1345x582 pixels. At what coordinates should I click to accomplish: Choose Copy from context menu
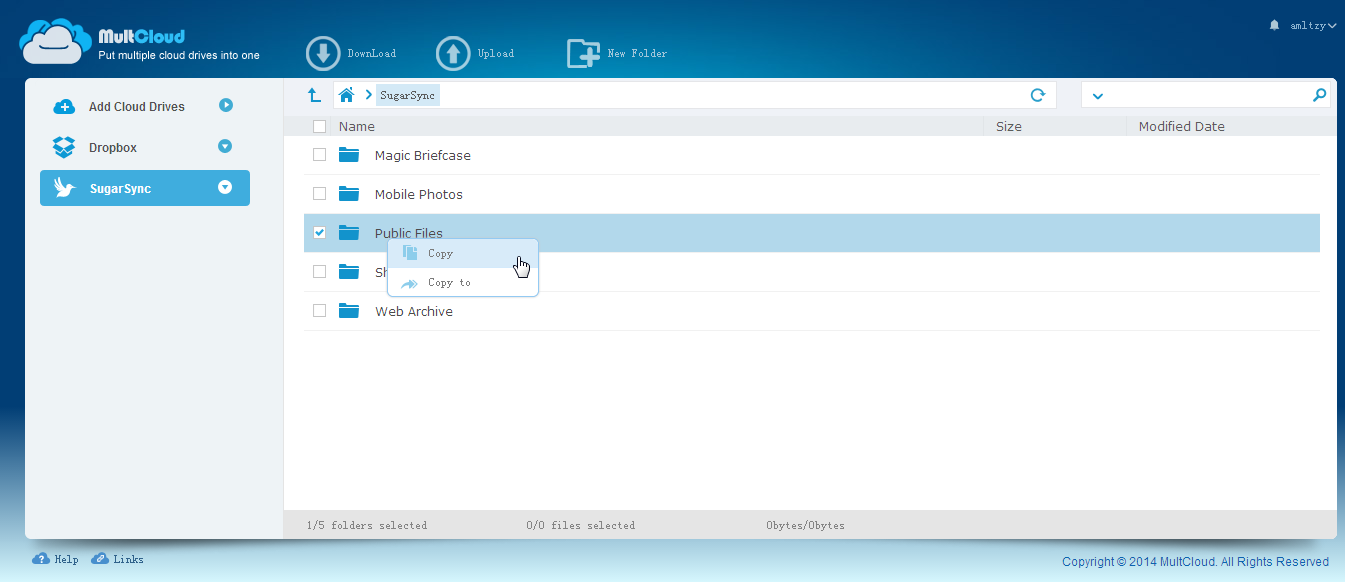463,254
